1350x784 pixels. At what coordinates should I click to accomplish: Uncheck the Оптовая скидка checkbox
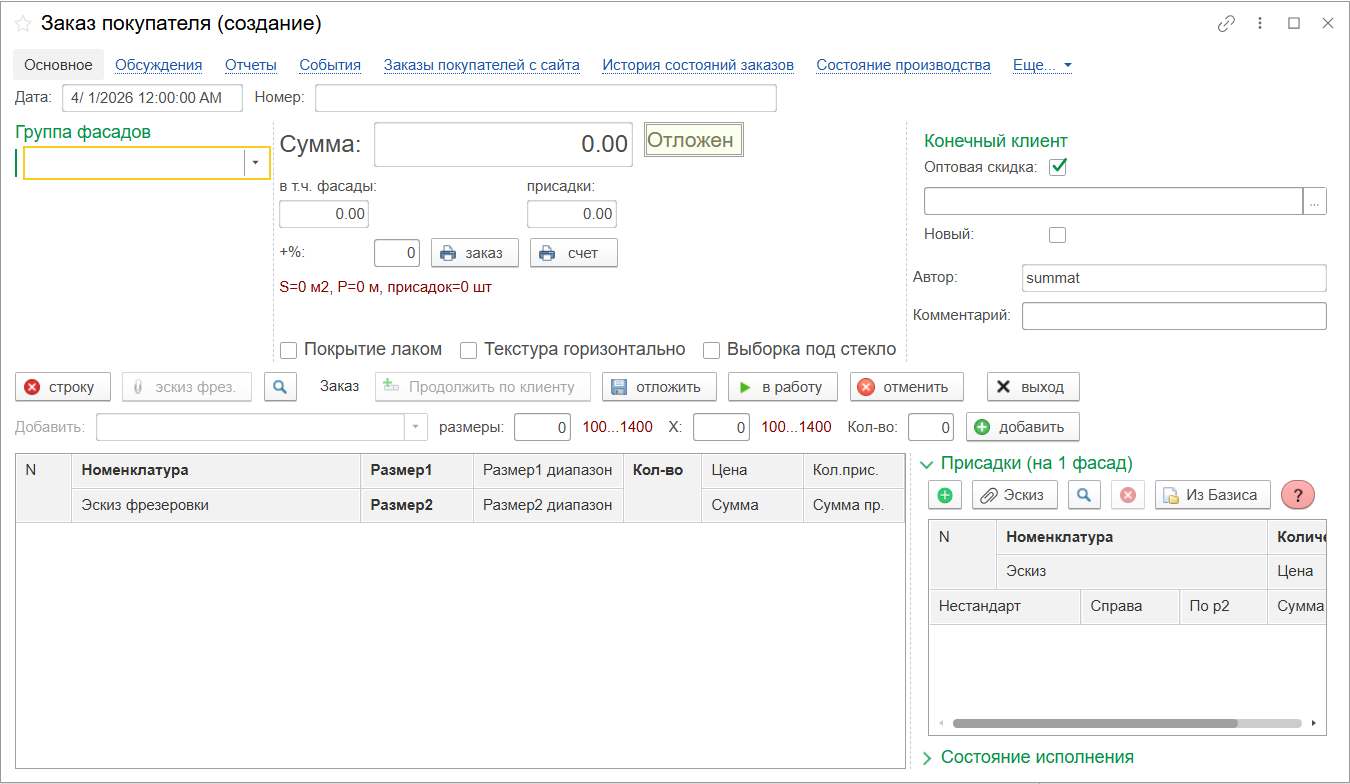[1057, 167]
